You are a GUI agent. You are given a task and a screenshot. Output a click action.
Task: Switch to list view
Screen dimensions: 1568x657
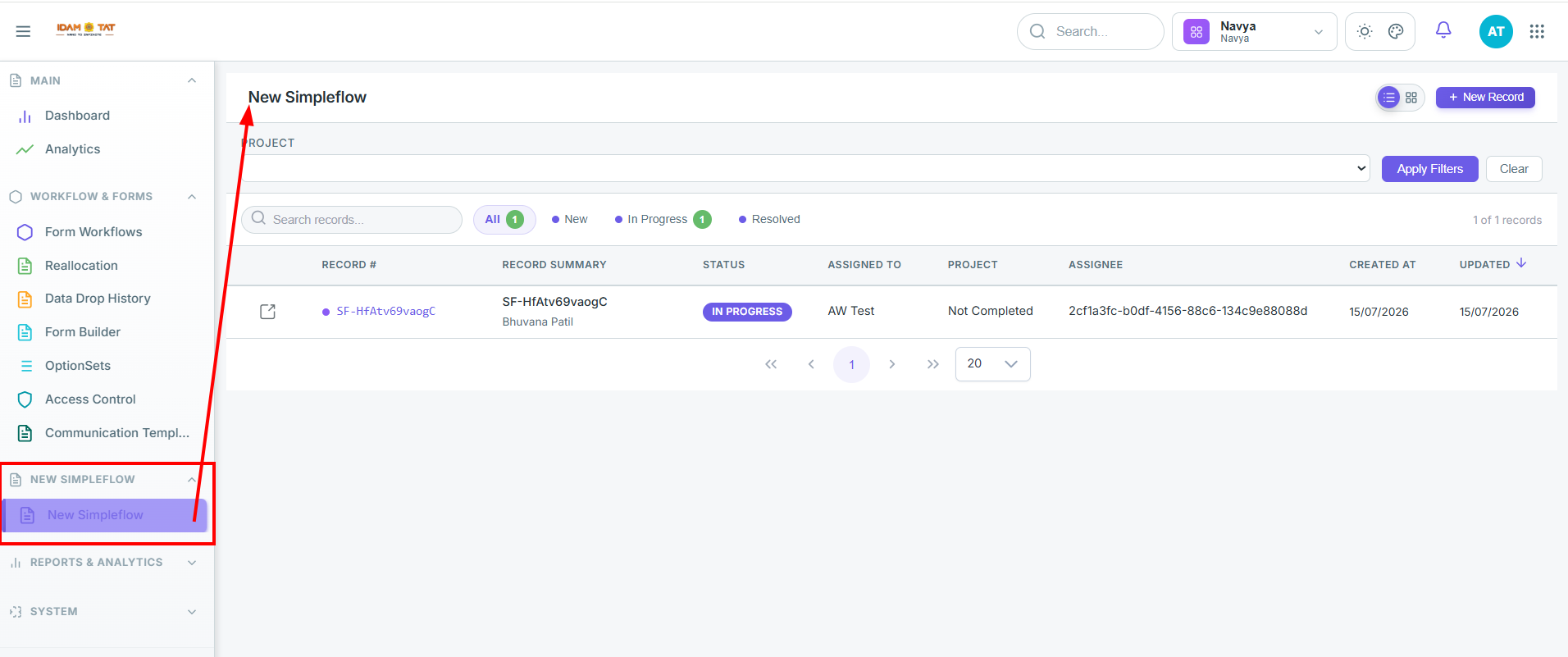[1388, 98]
